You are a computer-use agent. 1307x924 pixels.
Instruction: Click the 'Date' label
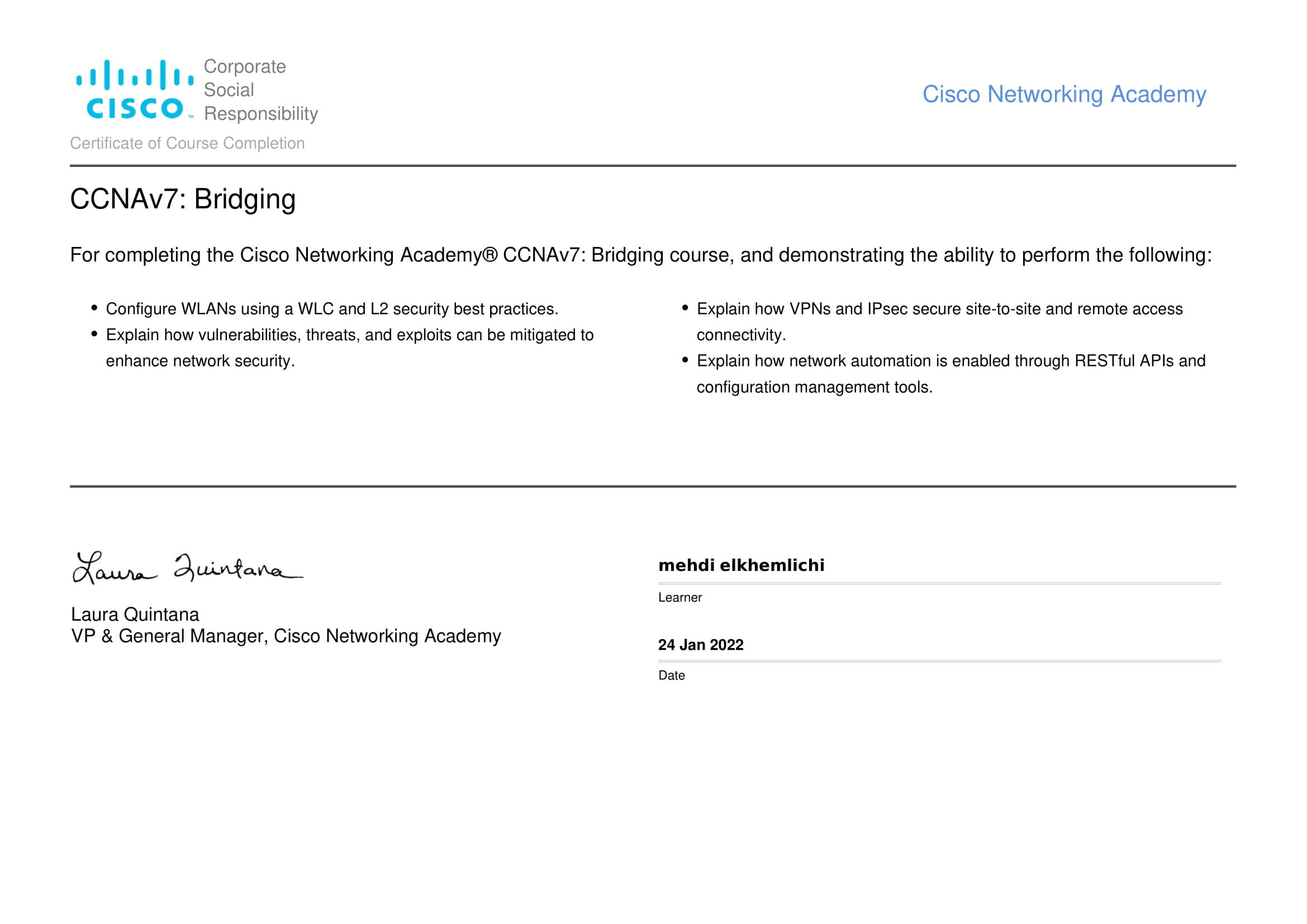pos(671,675)
